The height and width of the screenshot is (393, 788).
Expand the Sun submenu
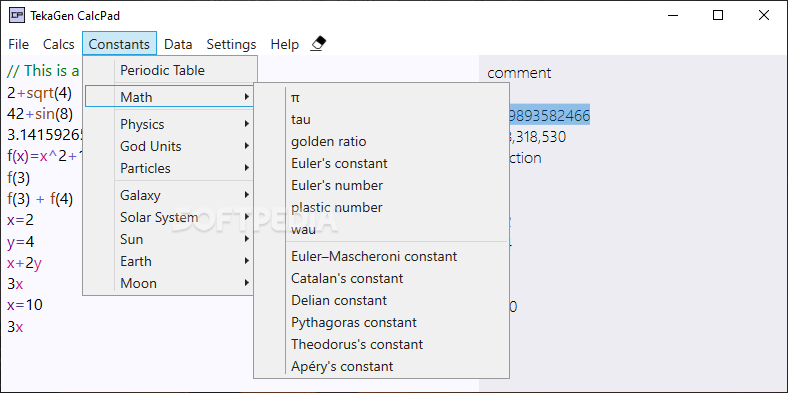170,239
